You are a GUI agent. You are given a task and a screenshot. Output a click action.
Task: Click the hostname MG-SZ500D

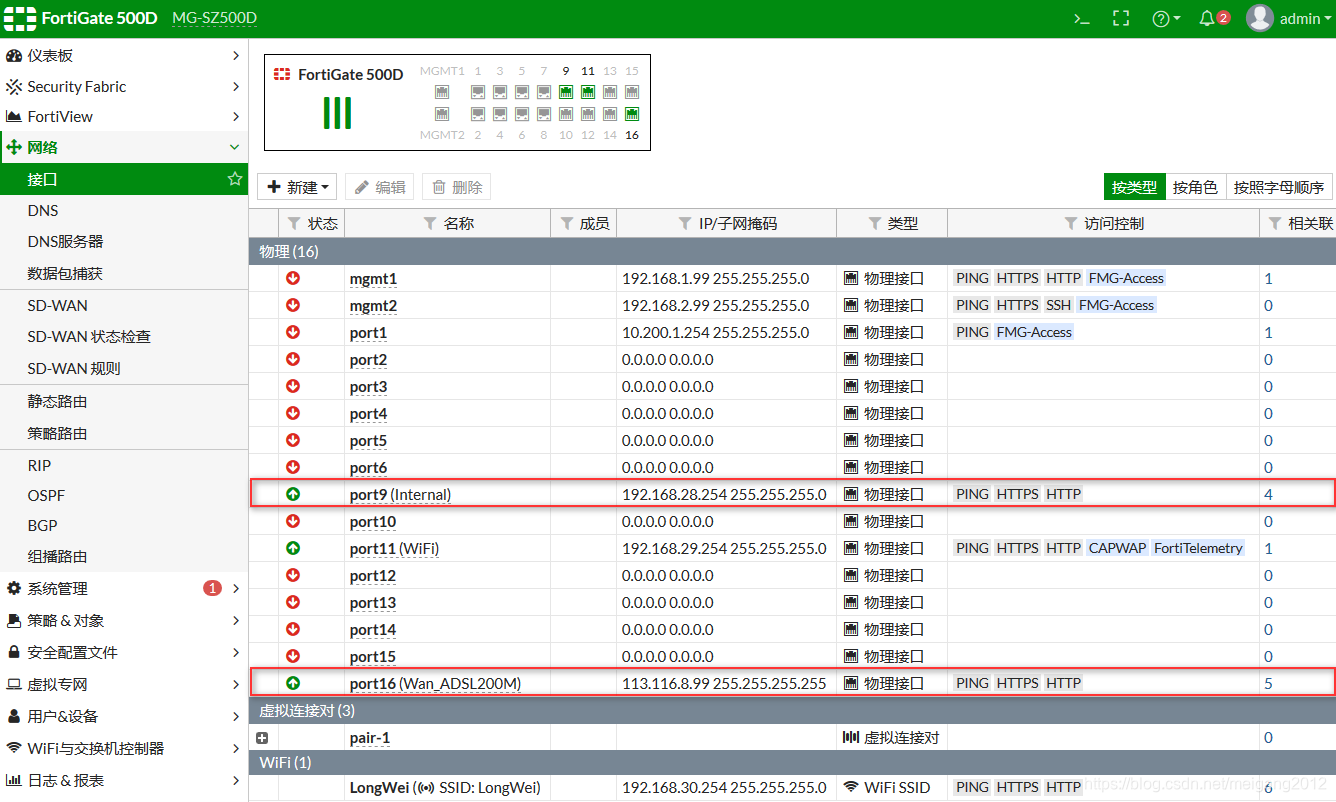pyautogui.click(x=214, y=18)
